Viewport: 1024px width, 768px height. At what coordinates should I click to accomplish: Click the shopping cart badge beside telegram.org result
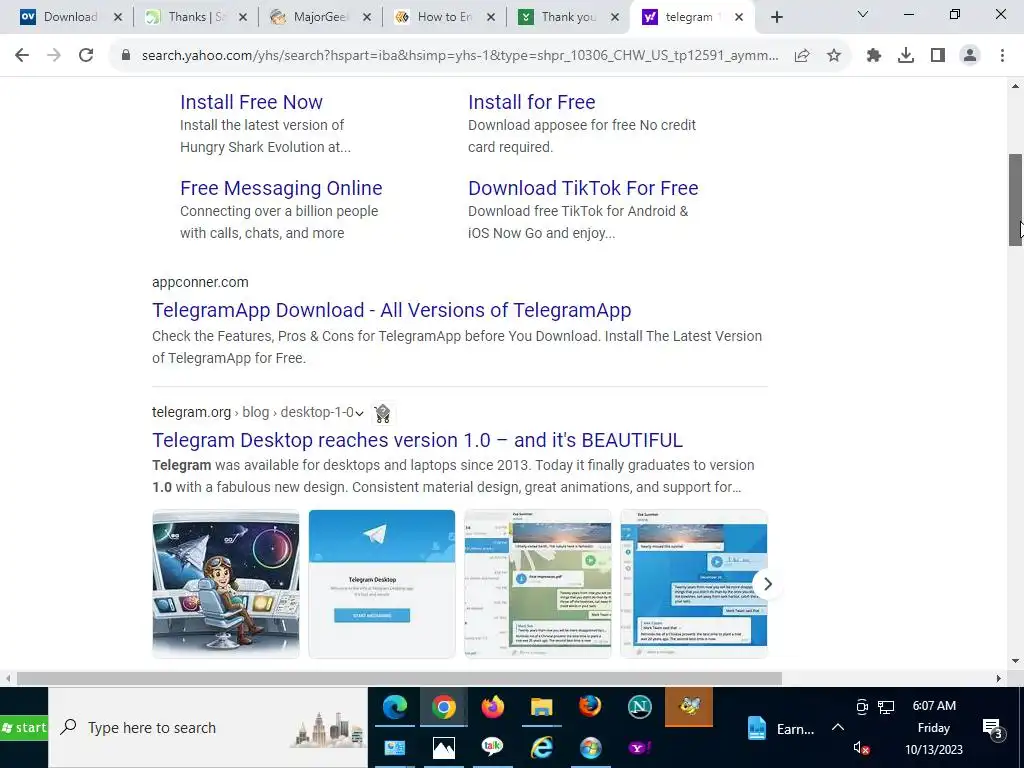tap(383, 413)
